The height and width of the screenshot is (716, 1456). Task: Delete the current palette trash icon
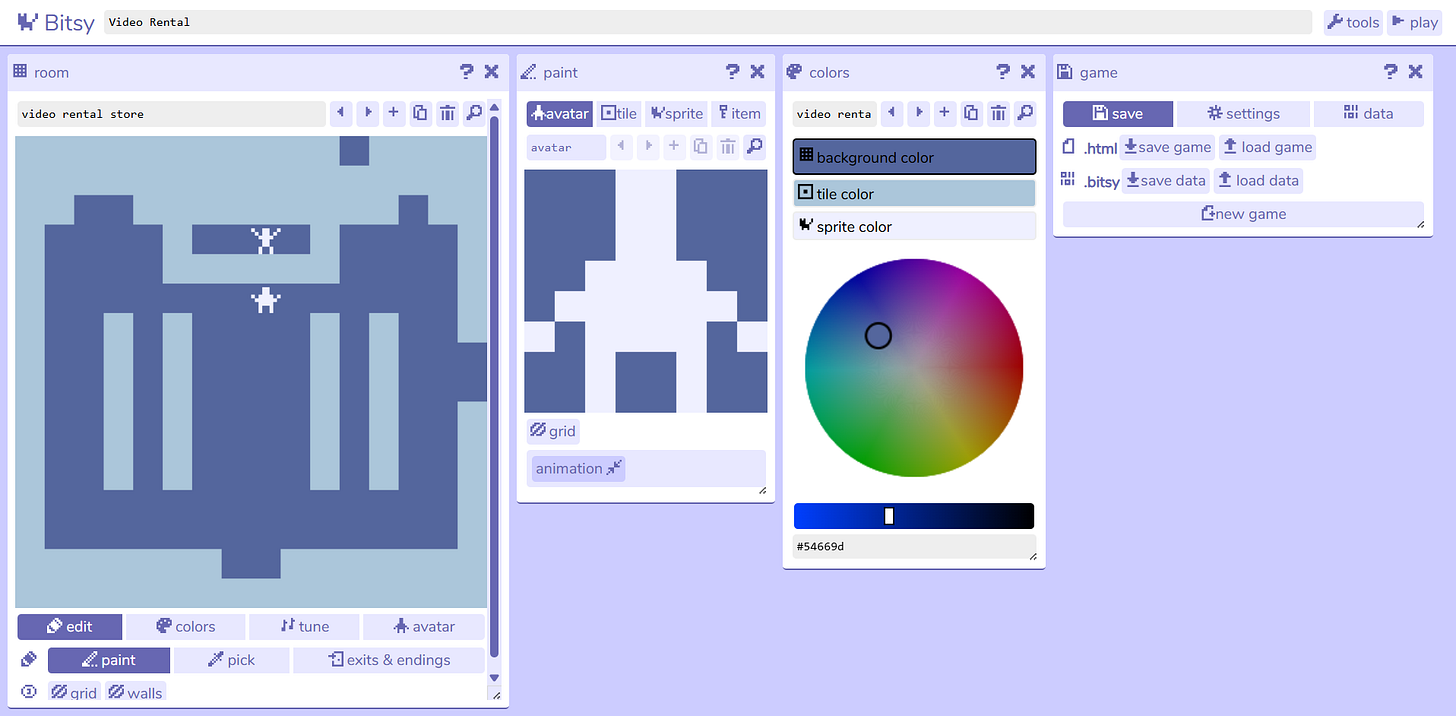(x=998, y=113)
